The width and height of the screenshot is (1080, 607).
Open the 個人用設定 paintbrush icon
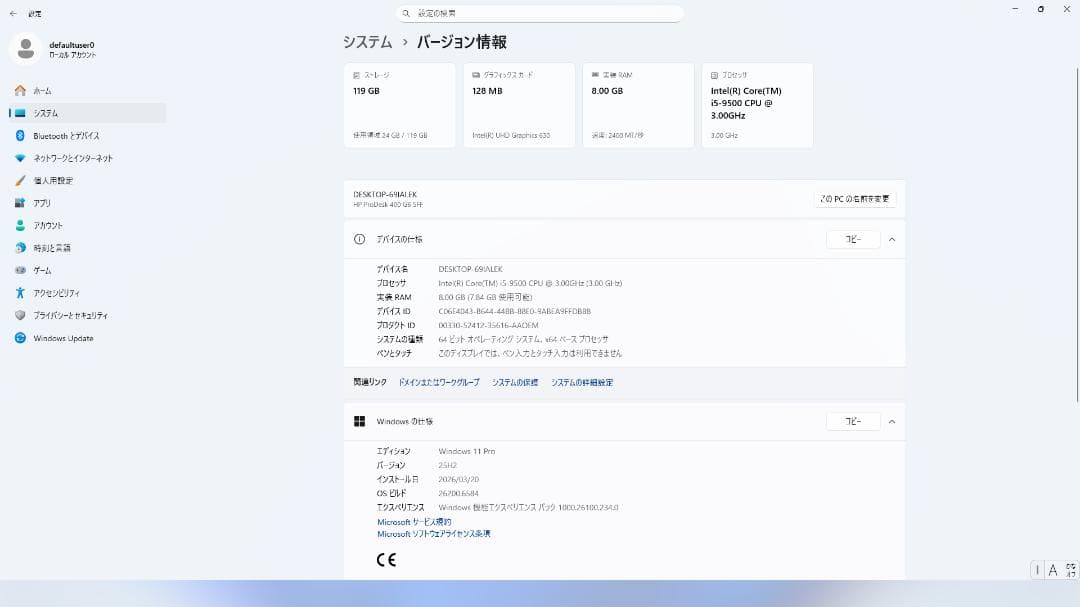20,181
